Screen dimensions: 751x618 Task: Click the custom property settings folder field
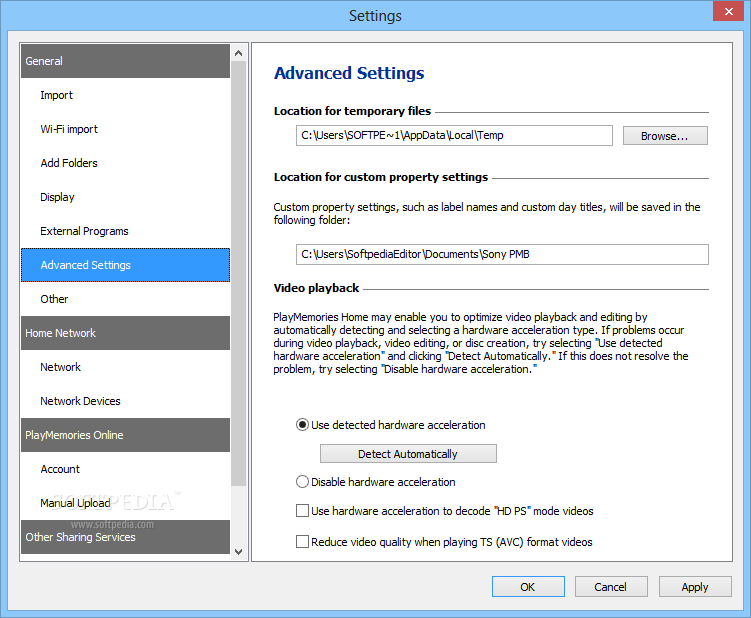[x=502, y=254]
